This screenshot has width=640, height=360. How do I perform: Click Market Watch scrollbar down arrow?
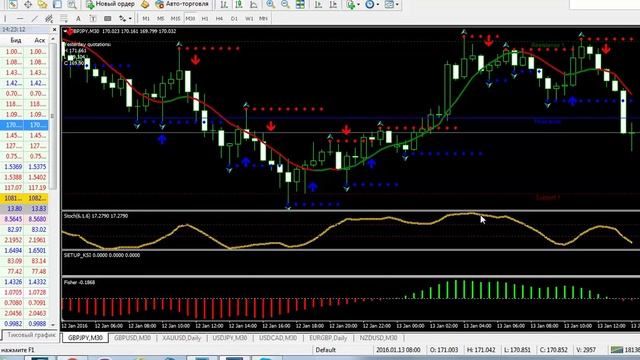pos(53,324)
